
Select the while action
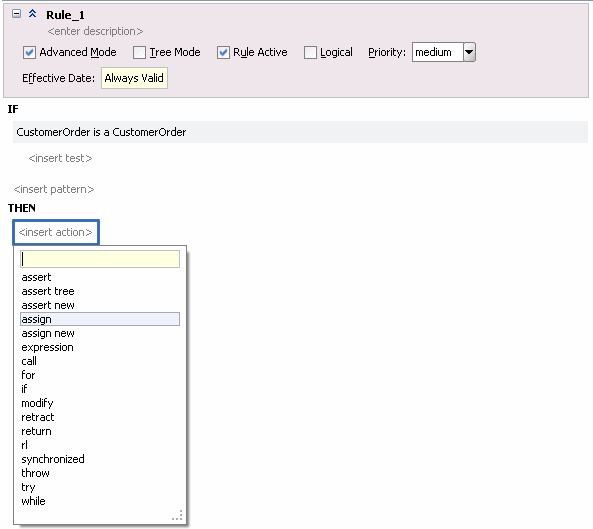point(100,501)
